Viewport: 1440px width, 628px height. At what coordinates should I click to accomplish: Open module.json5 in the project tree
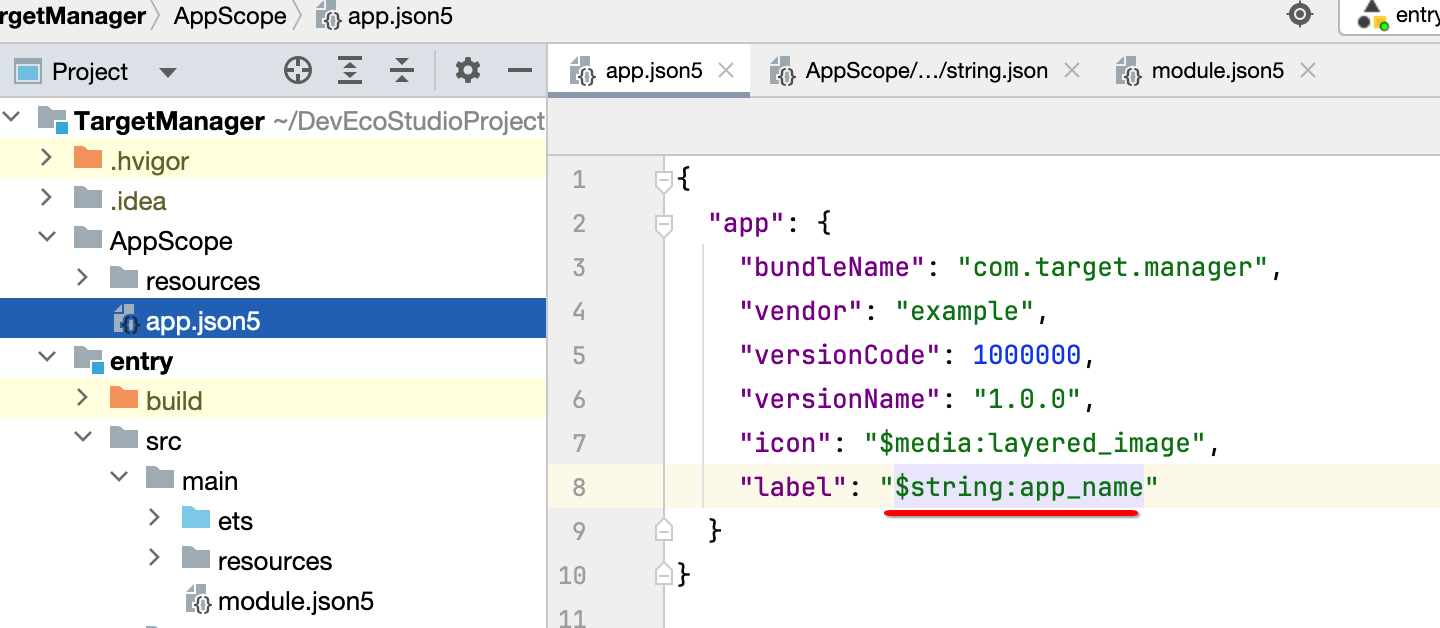(x=295, y=601)
